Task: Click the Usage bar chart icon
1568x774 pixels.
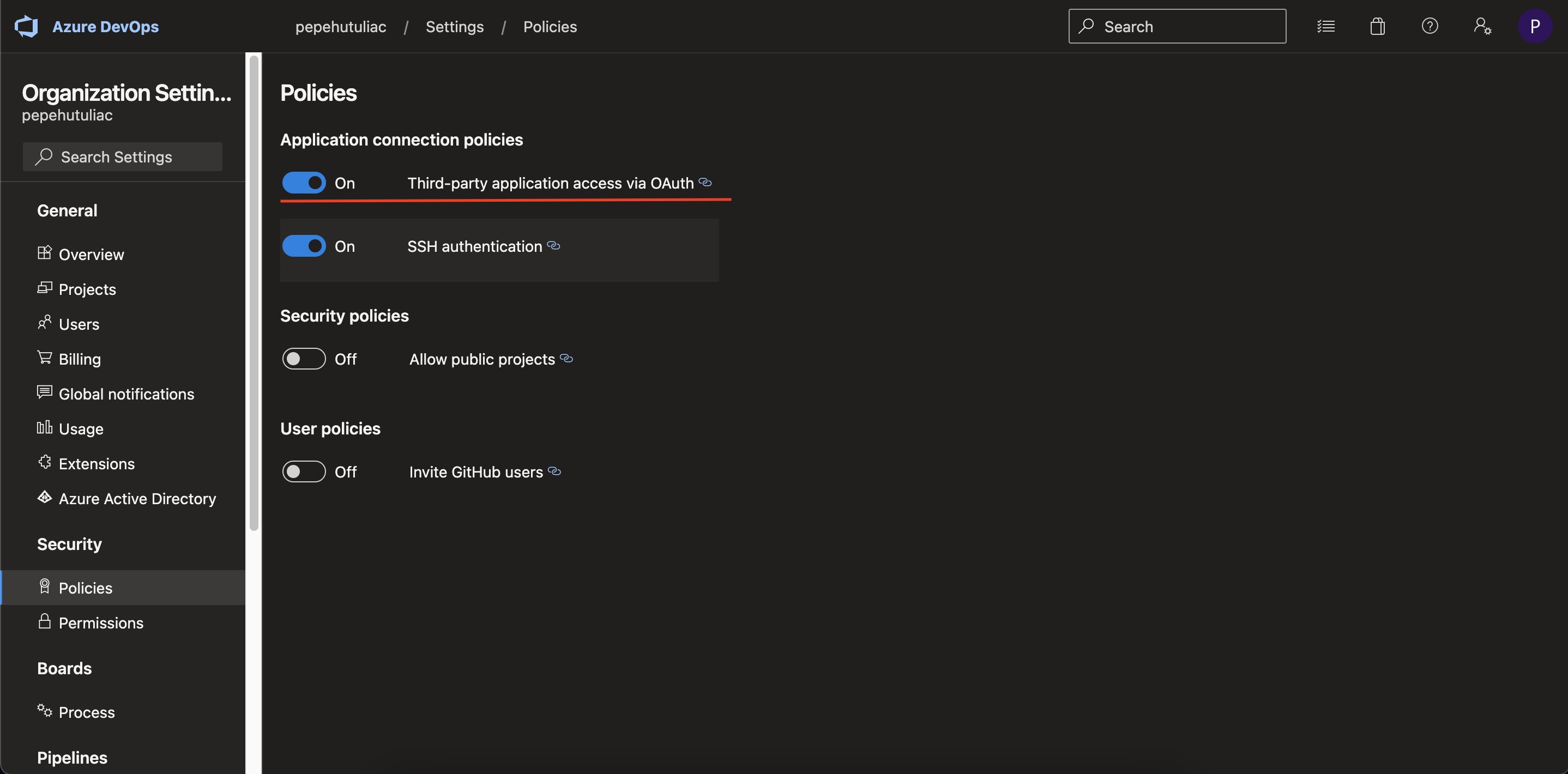Action: 45,427
